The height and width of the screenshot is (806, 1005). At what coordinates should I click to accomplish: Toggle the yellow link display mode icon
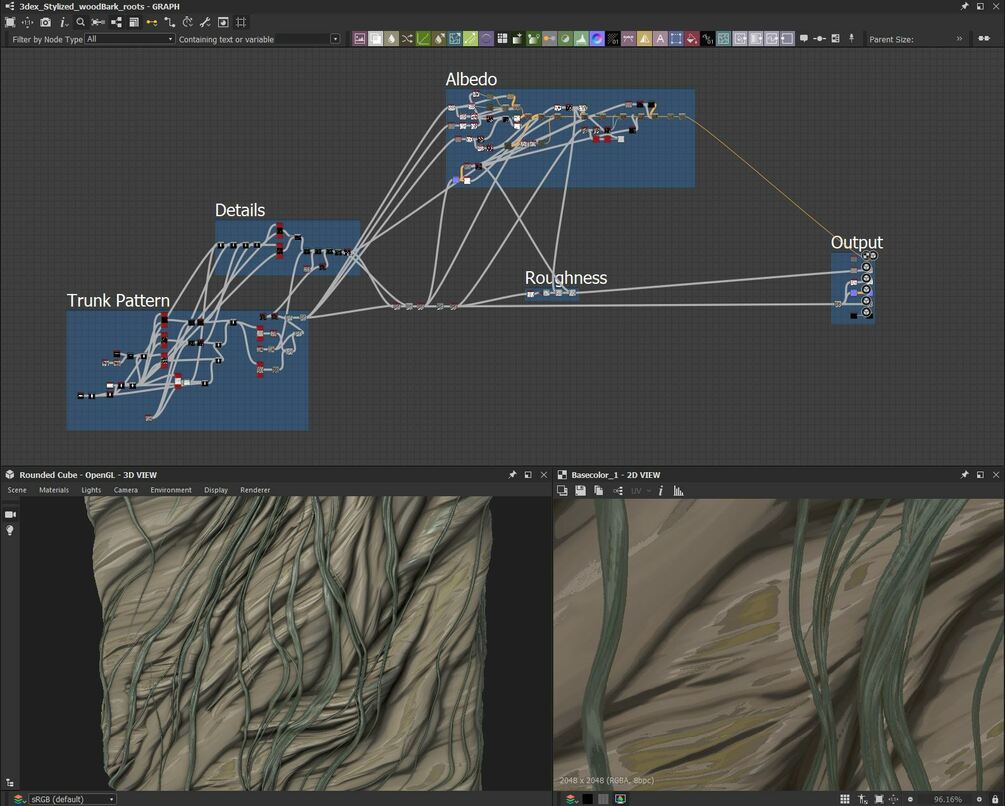coord(152,22)
